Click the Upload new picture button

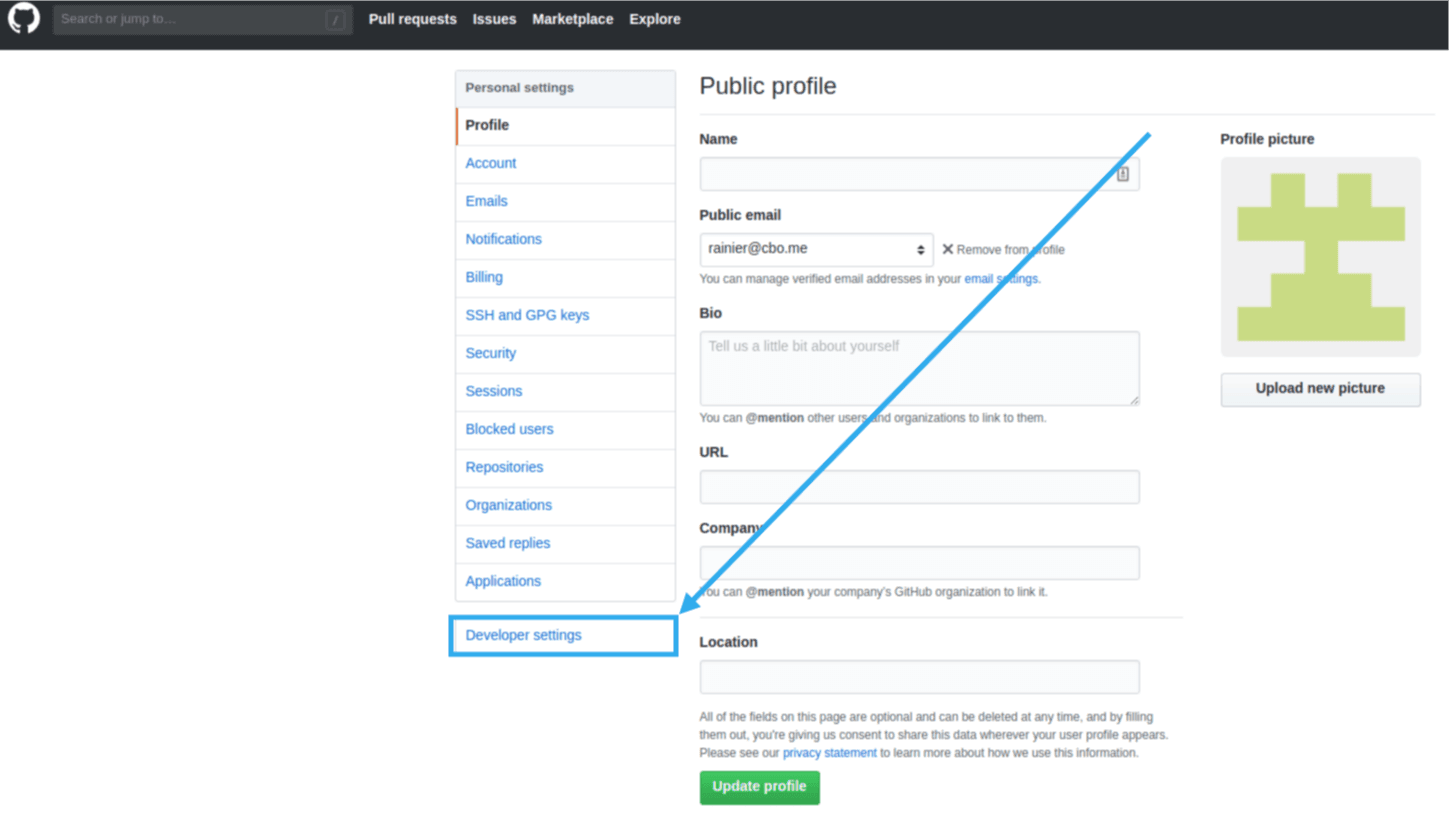click(1320, 389)
